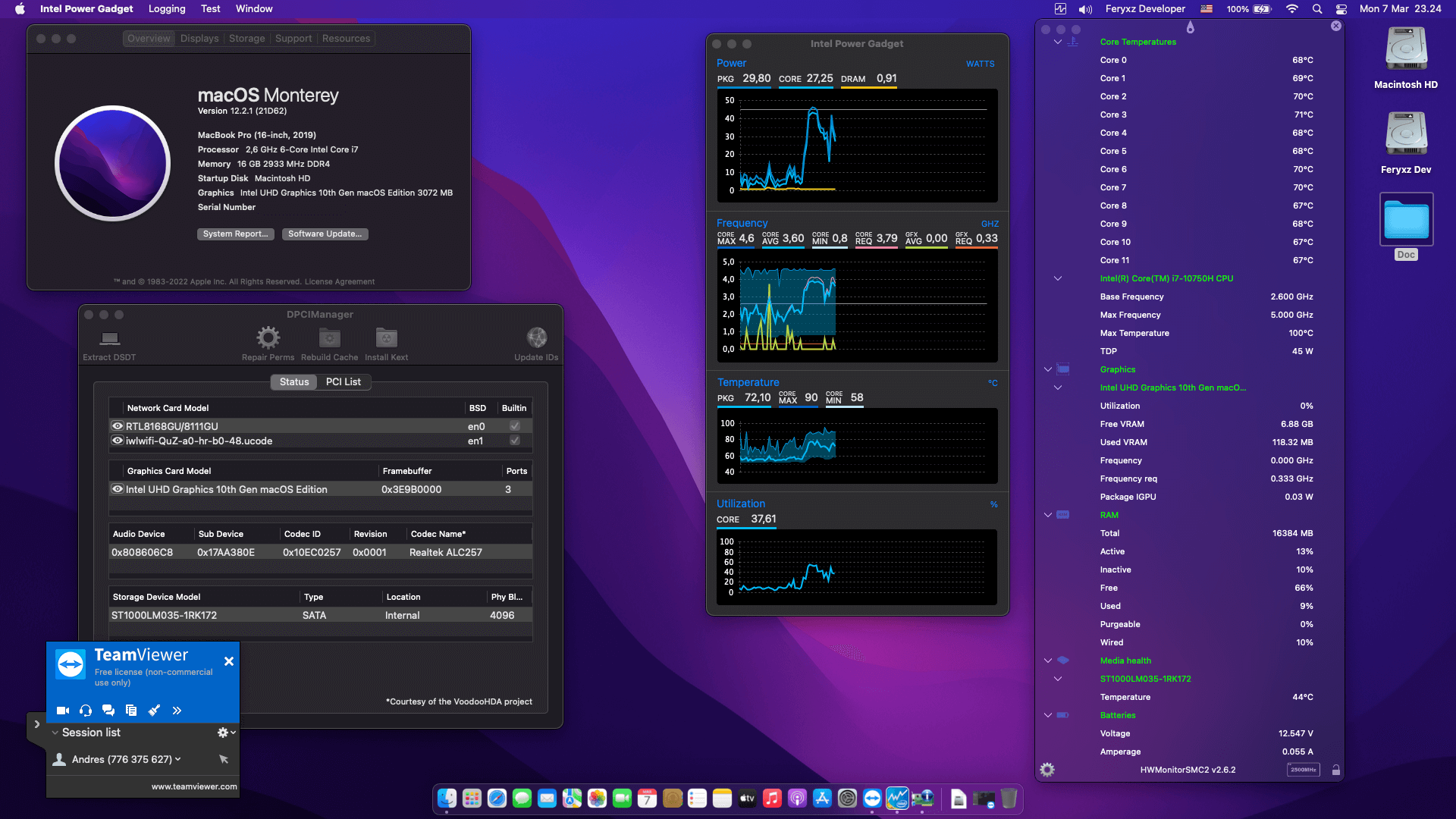1456x819 pixels.
Task: Click the remote control cursor icon for Andres
Action: coord(224,759)
